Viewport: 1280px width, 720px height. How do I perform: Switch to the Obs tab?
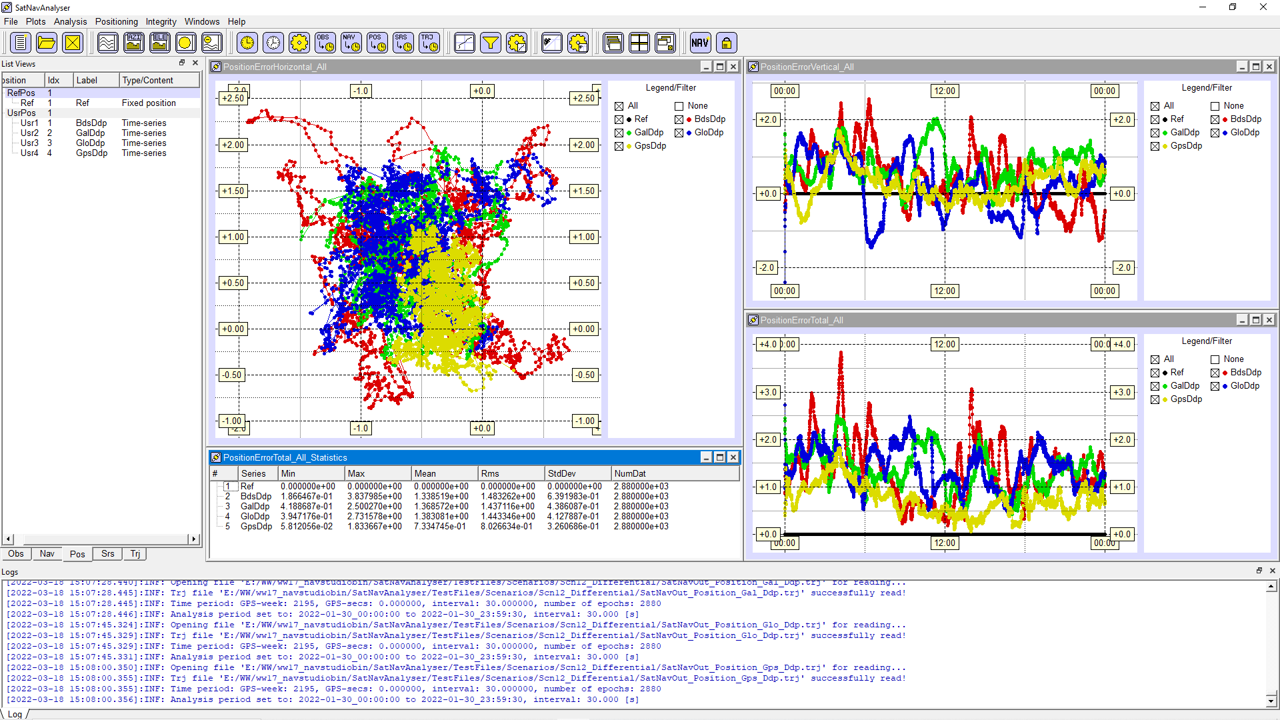[x=16, y=553]
